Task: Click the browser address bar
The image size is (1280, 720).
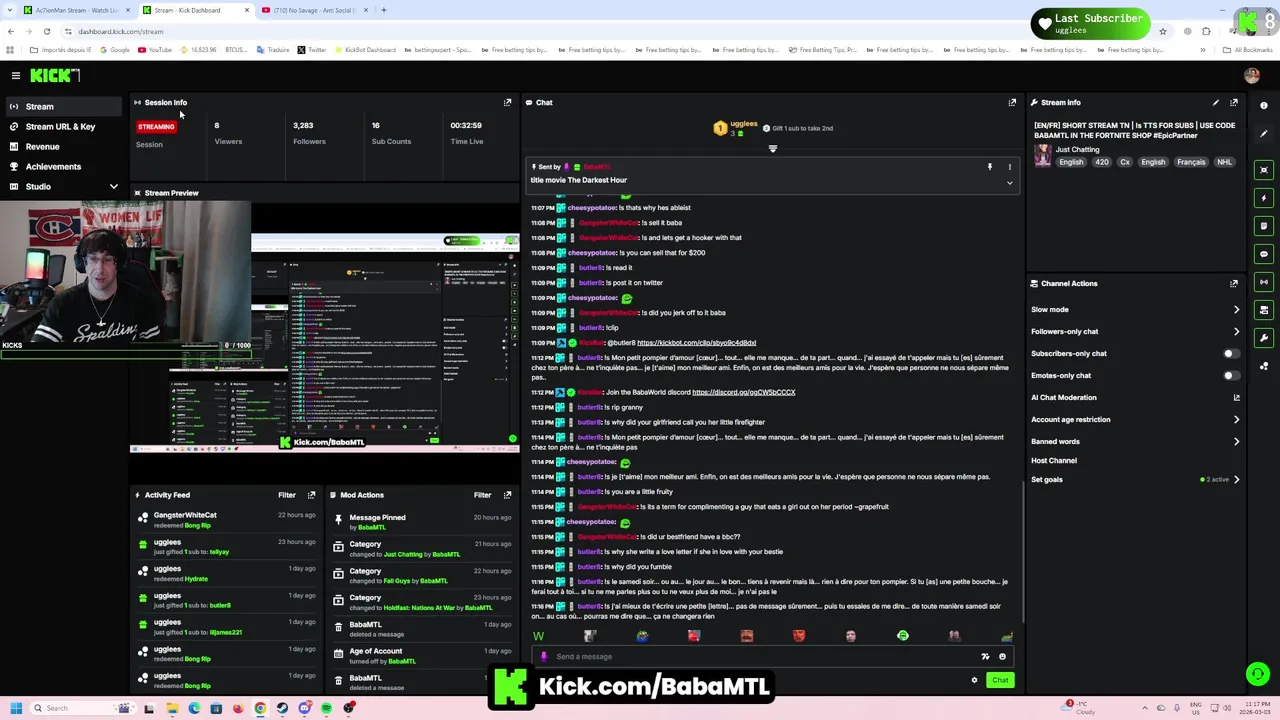Action: [x=600, y=31]
